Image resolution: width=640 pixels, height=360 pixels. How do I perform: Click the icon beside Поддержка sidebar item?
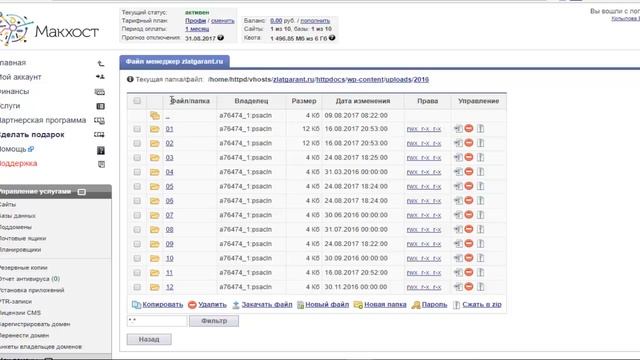click(101, 164)
